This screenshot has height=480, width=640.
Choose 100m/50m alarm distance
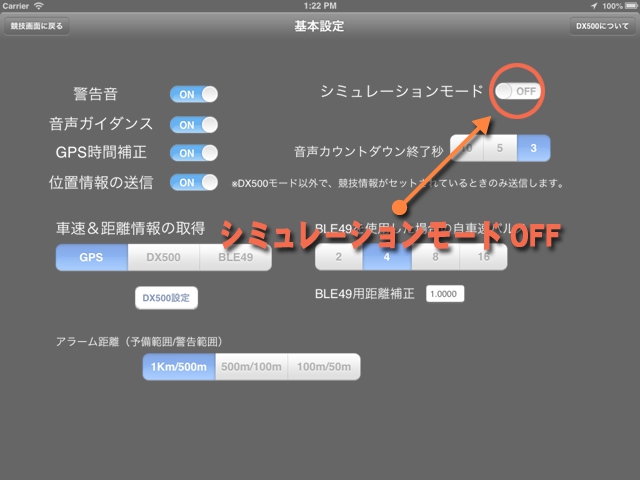[x=323, y=367]
